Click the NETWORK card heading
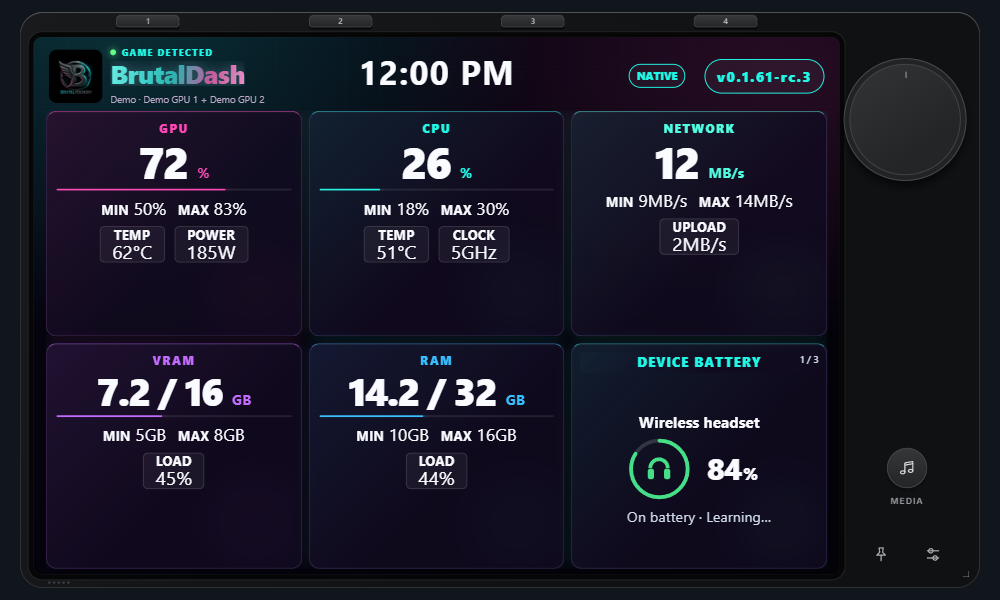Screen dimensions: 1000x600 [x=699, y=128]
